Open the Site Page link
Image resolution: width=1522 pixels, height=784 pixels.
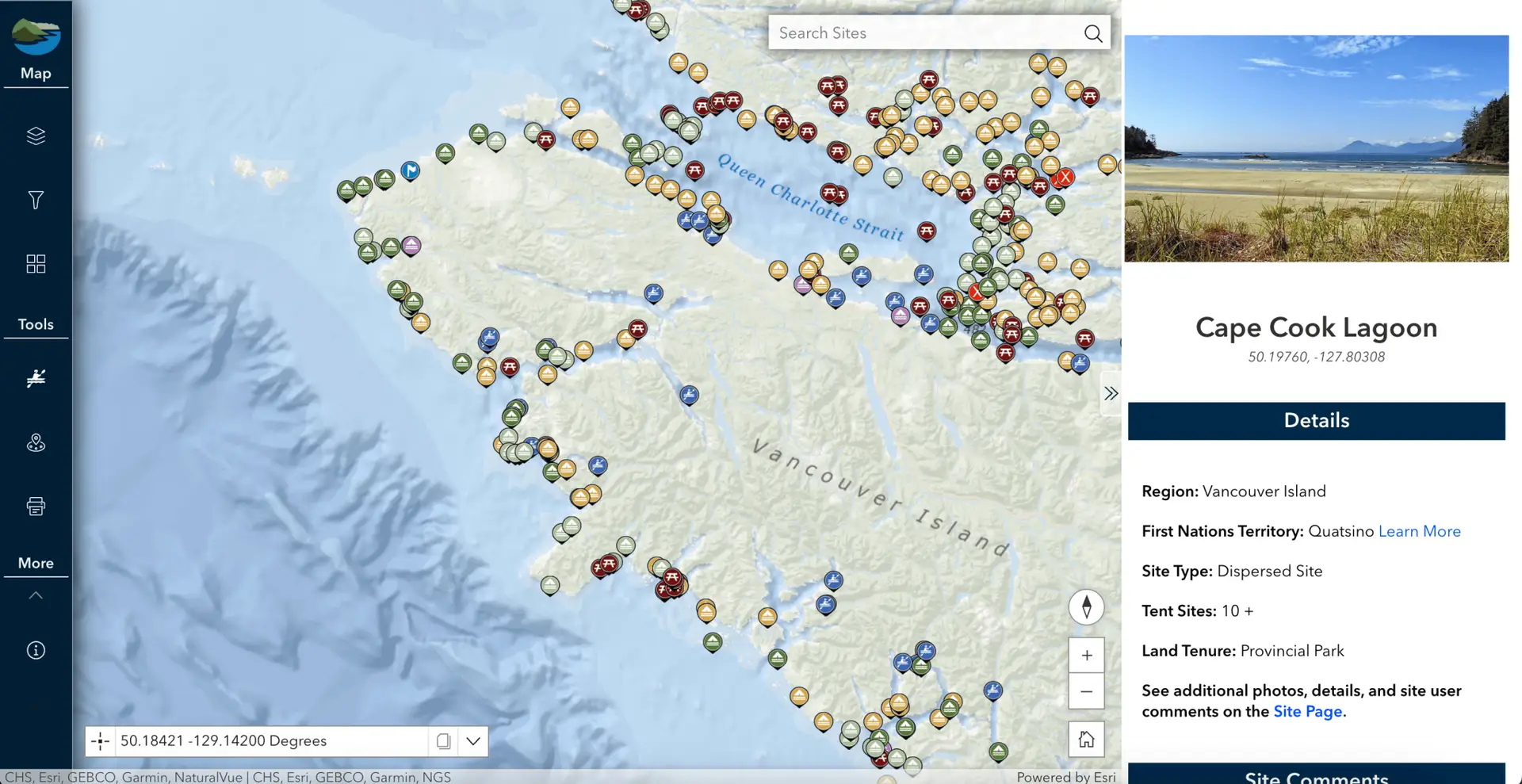(x=1307, y=712)
